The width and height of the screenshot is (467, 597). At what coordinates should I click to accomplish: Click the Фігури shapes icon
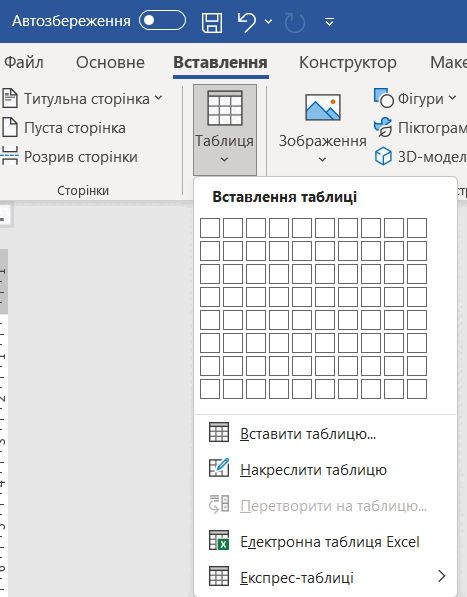(x=383, y=98)
